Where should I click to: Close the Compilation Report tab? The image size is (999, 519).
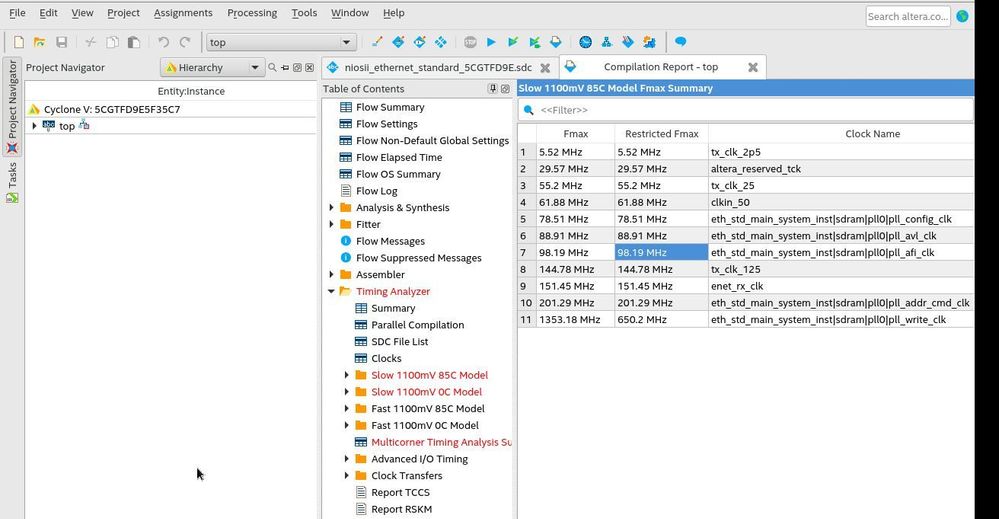coord(753,68)
